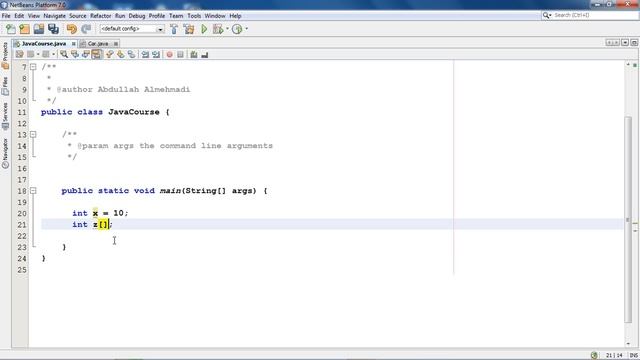Collapse the main method fold at line 18
The width and height of the screenshot is (640, 360).
pyautogui.click(x=33, y=191)
